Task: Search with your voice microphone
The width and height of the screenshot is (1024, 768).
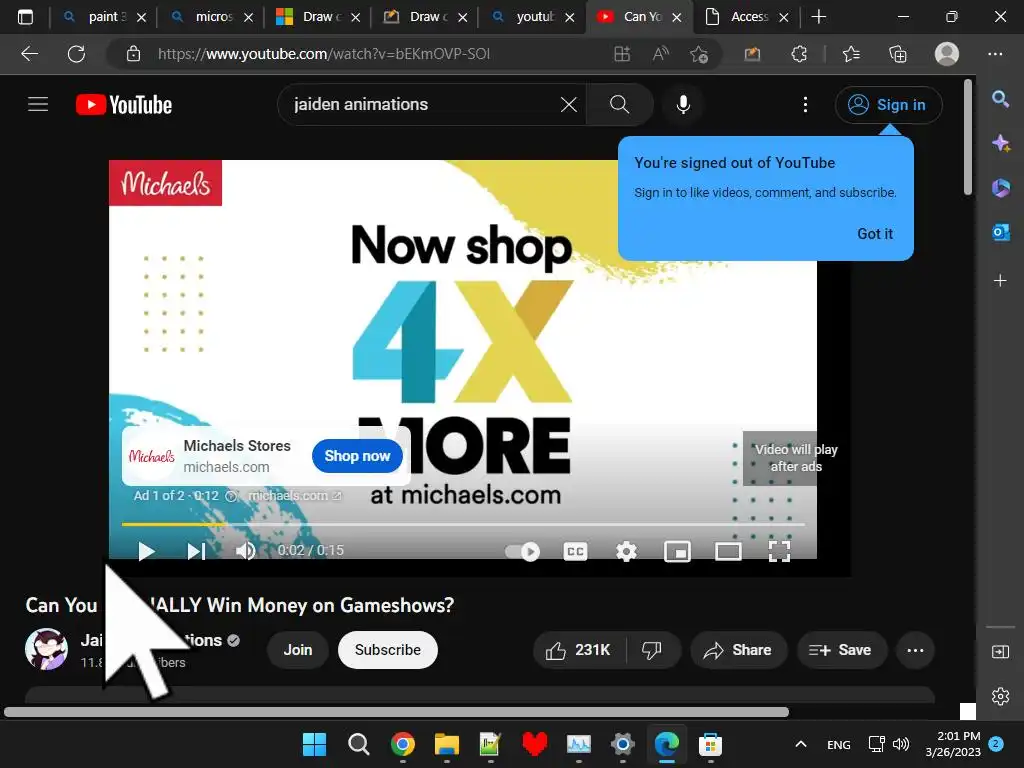Action: coord(683,104)
